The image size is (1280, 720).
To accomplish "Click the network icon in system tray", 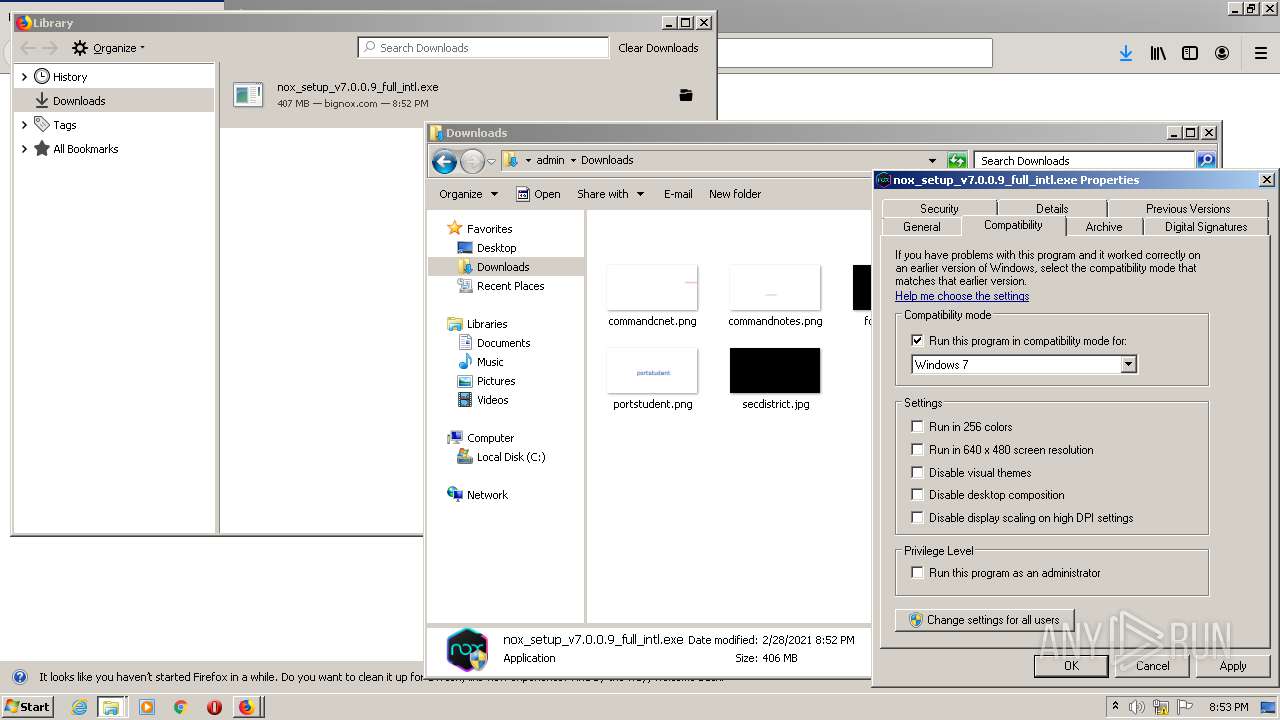I will tap(1160, 707).
